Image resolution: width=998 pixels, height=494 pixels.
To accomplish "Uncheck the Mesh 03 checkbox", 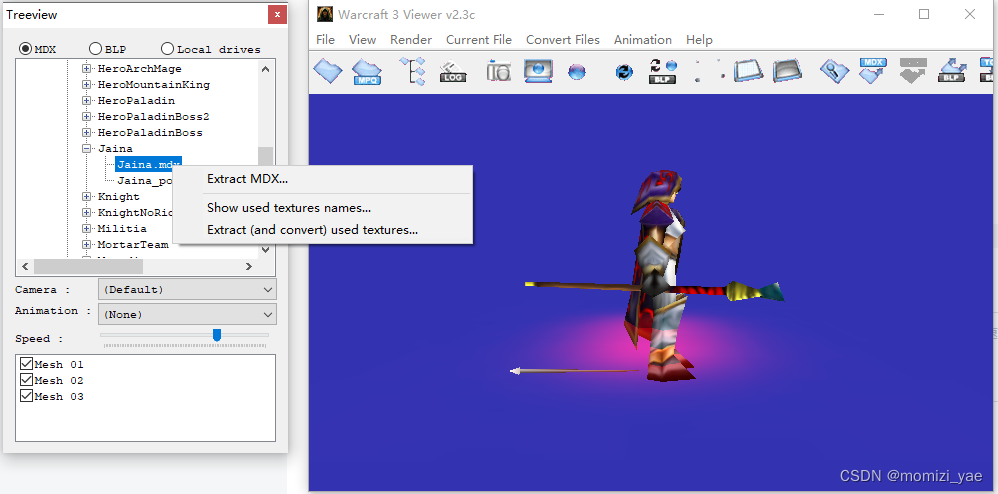I will click(x=26, y=396).
